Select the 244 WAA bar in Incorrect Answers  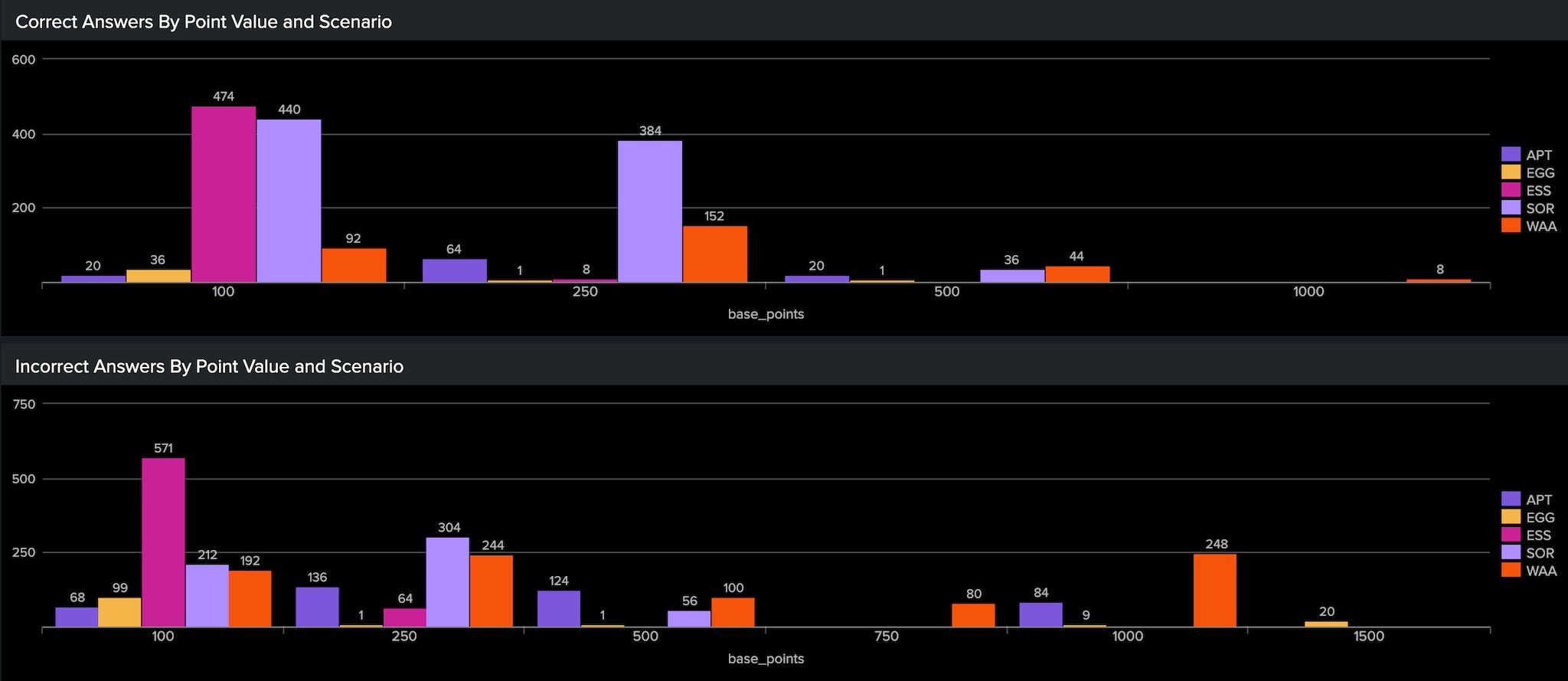pos(492,591)
